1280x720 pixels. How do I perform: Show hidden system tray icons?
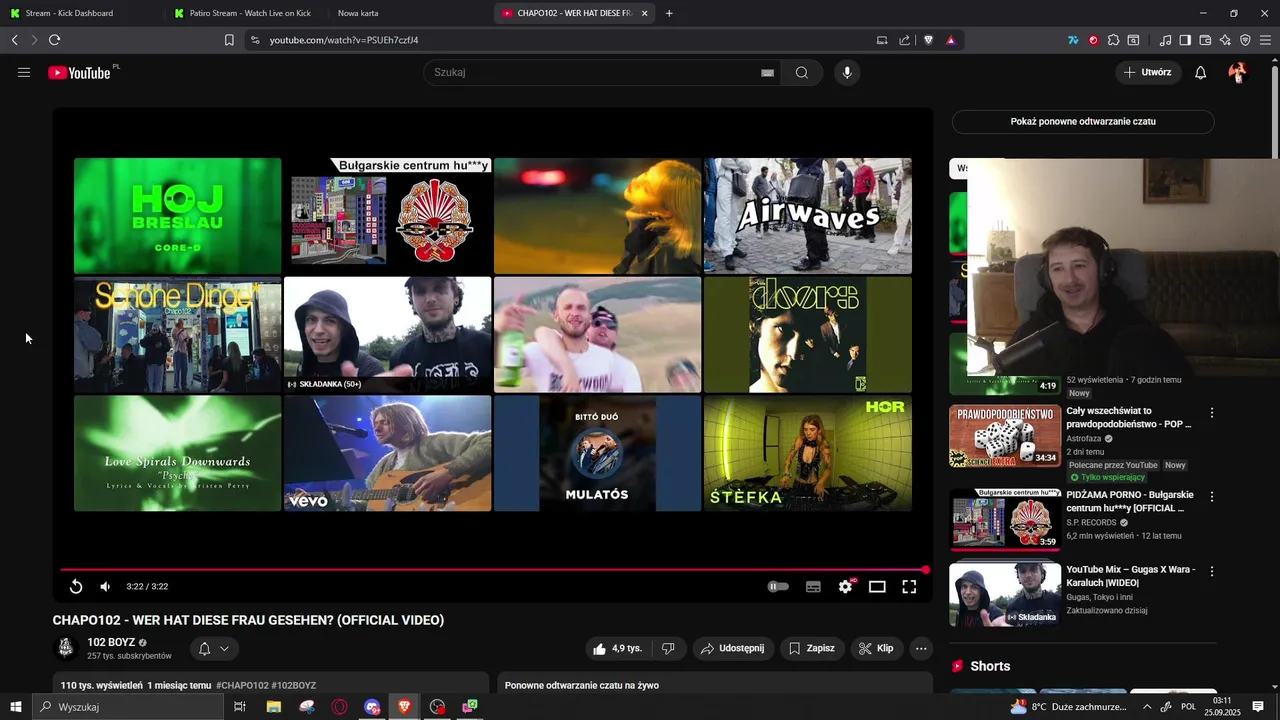[x=1147, y=707]
